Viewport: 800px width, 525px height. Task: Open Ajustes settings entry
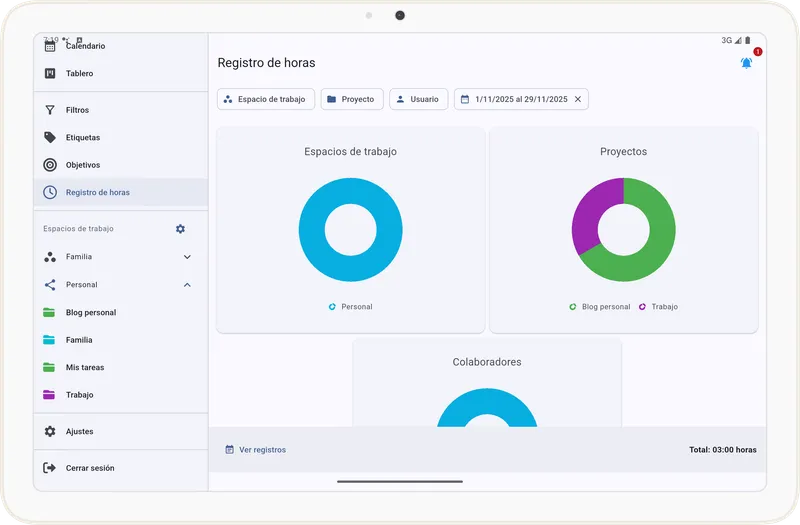[x=79, y=432]
